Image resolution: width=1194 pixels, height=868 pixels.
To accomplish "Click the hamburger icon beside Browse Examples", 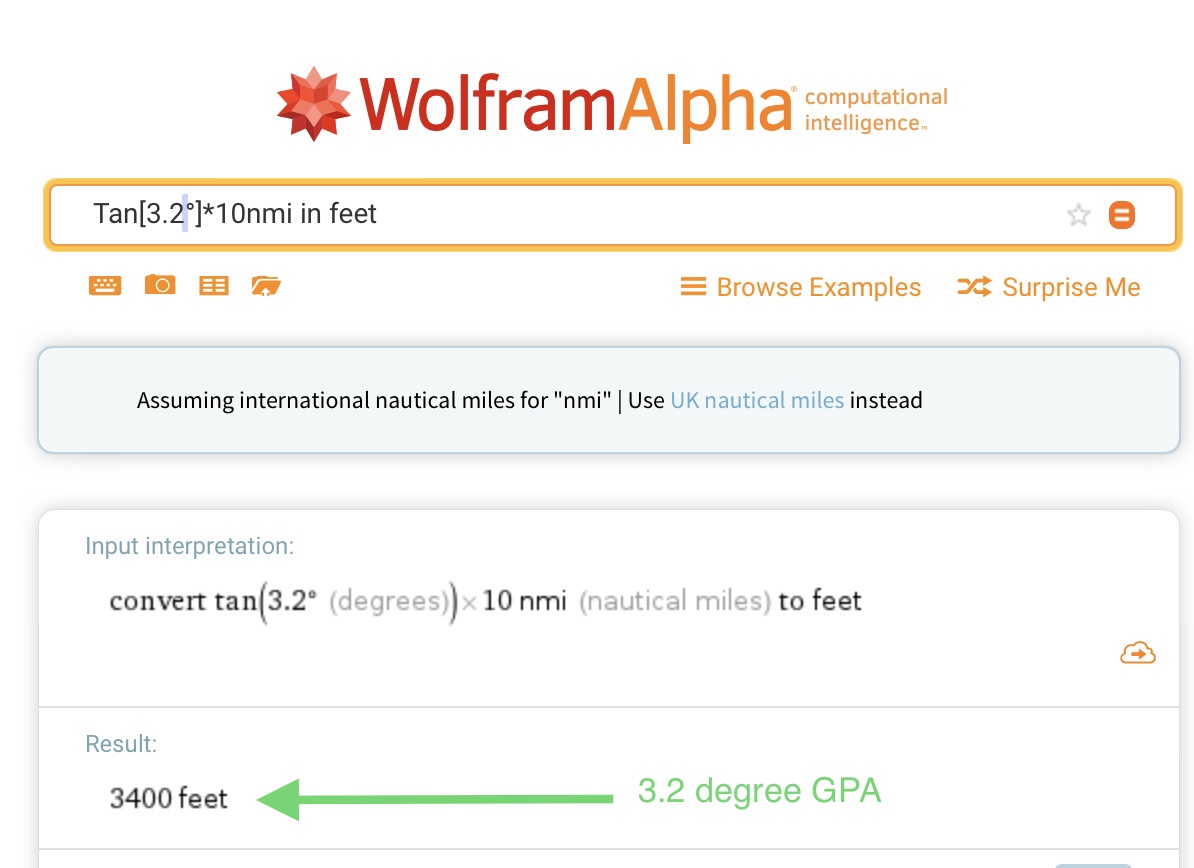I will click(693, 287).
